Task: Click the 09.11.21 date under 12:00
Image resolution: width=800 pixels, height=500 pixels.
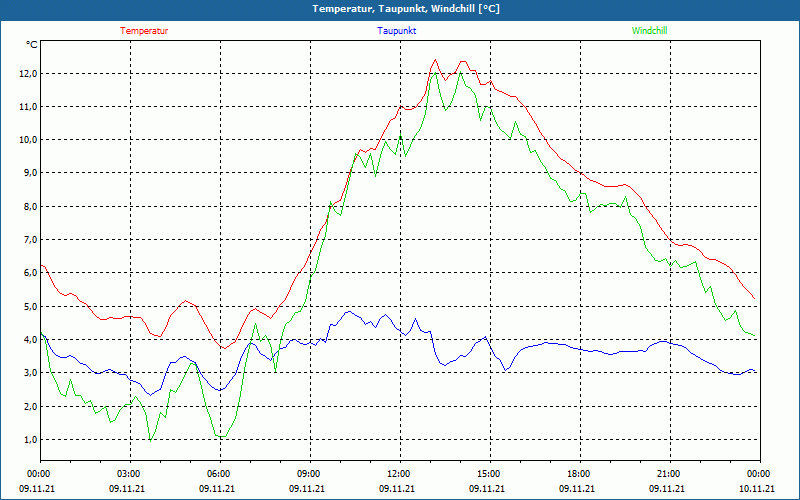Action: pyautogui.click(x=397, y=488)
